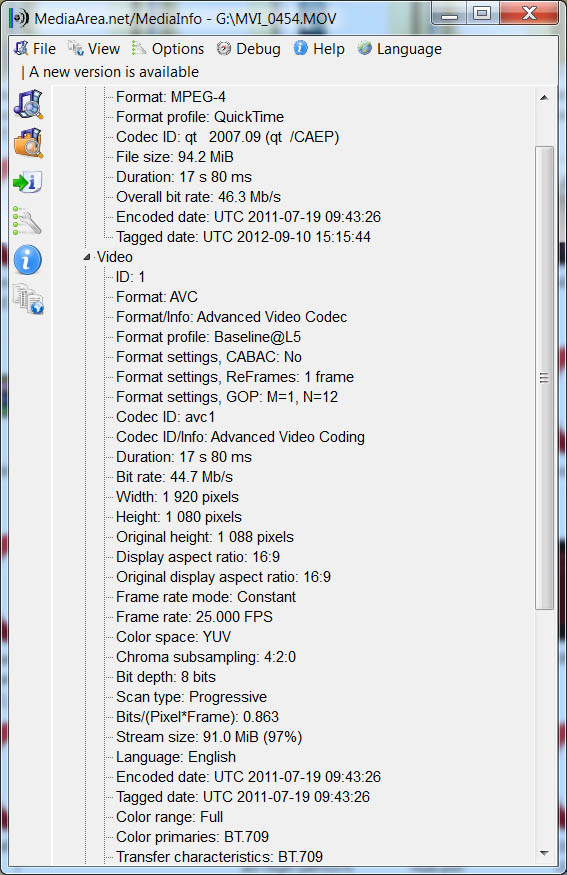
Task: Click the website documents-globe sidebar icon
Action: [x=28, y=299]
